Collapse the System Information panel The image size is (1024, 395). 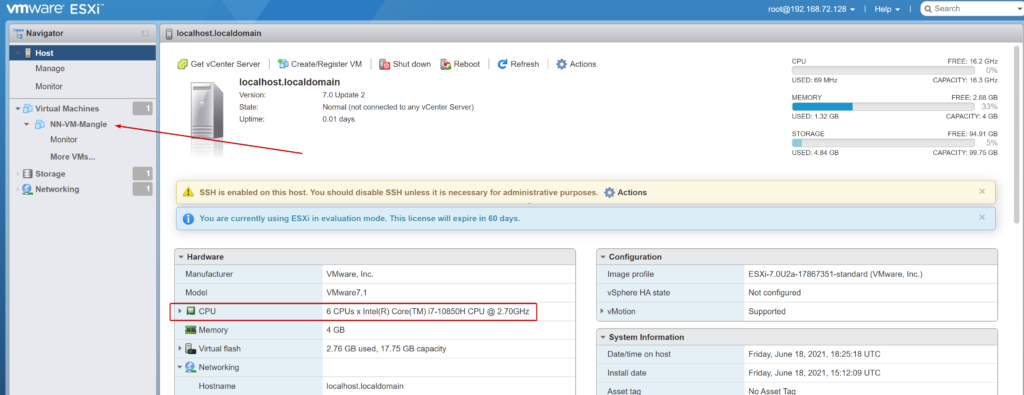pos(603,338)
